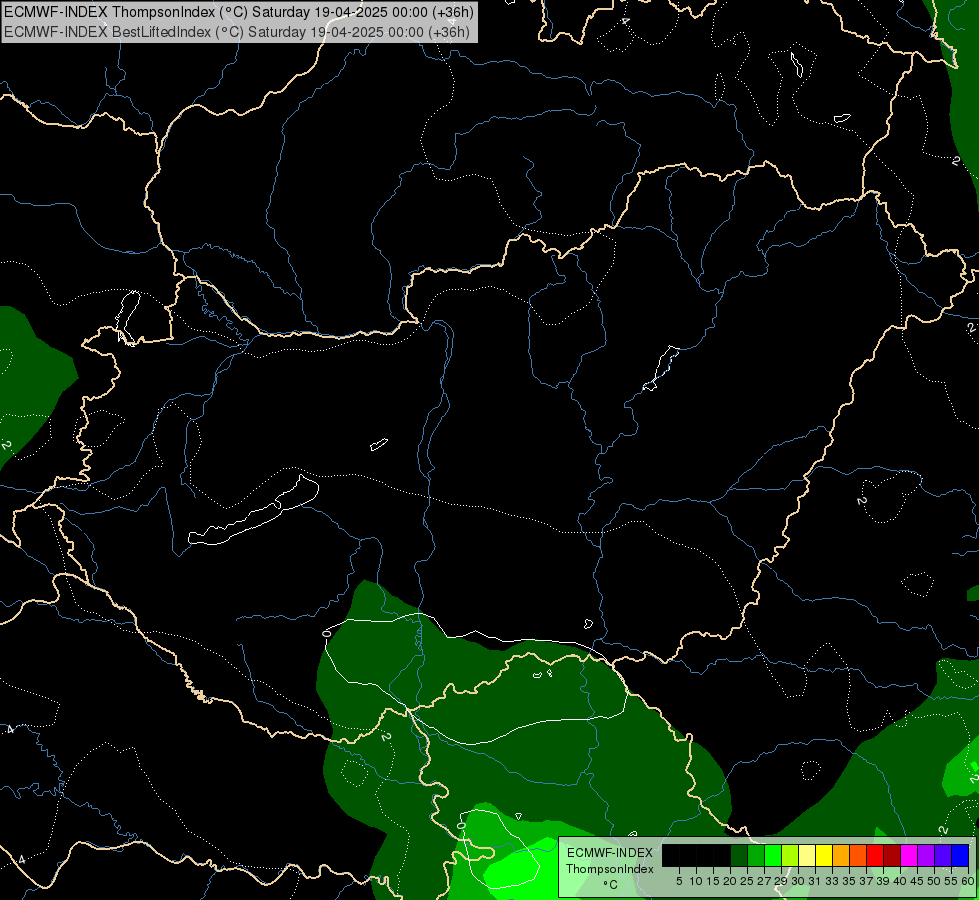Click the legend tick value '55'
Viewport: 979px width, 900px height.
[950, 881]
